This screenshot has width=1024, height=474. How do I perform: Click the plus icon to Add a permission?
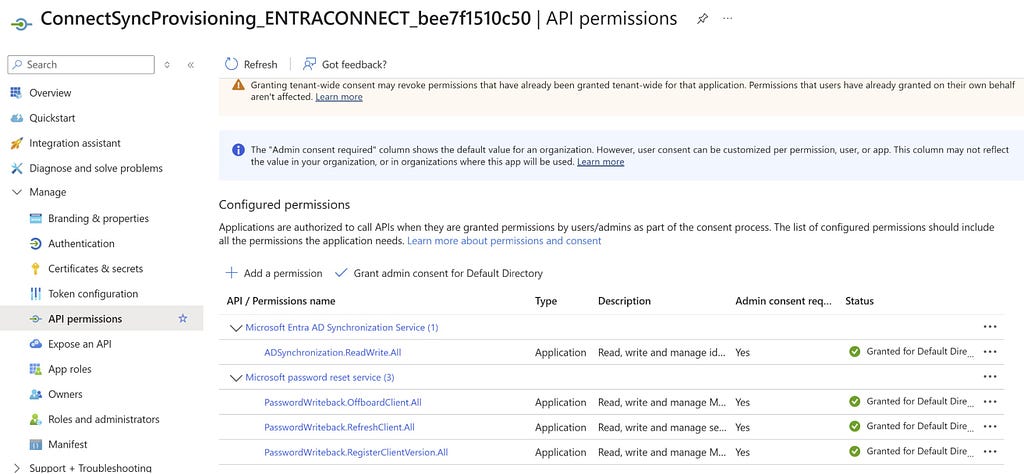point(231,273)
